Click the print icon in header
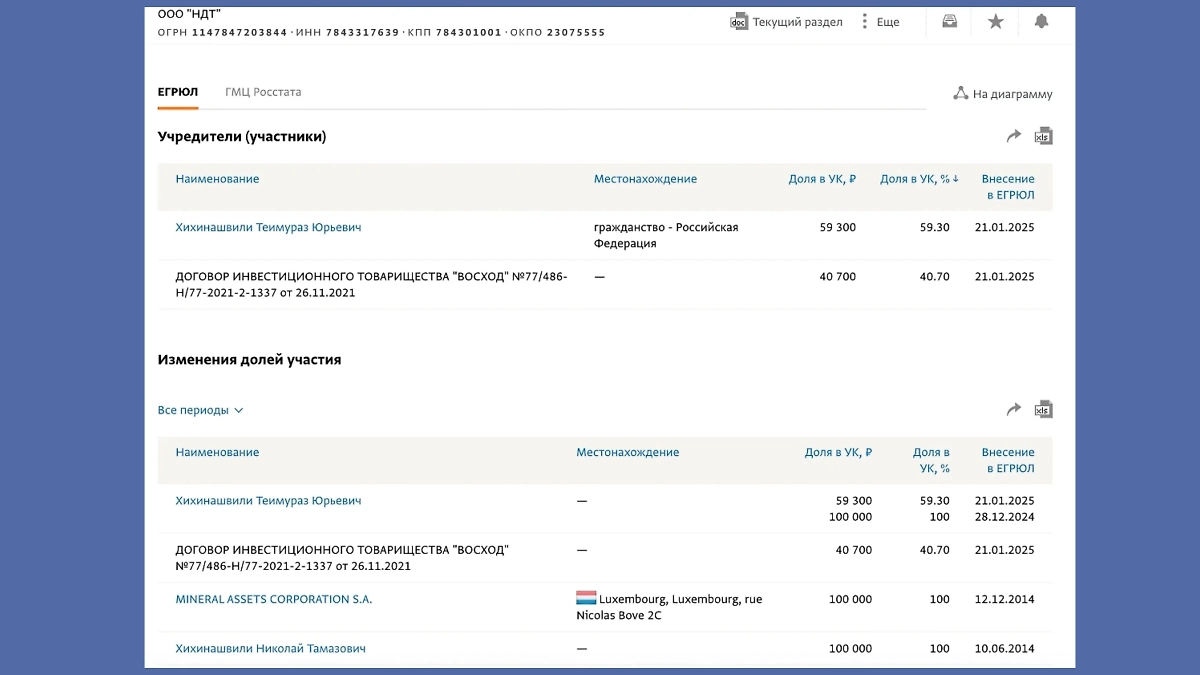This screenshot has width=1200, height=675. (x=950, y=21)
